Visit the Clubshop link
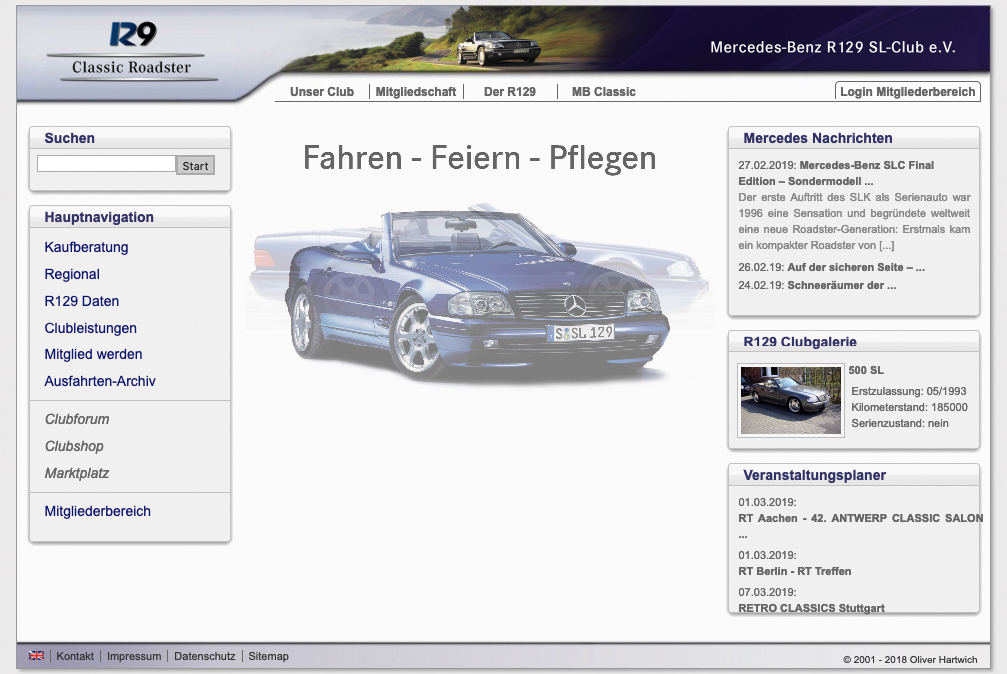Image resolution: width=1007 pixels, height=674 pixels. (74, 446)
